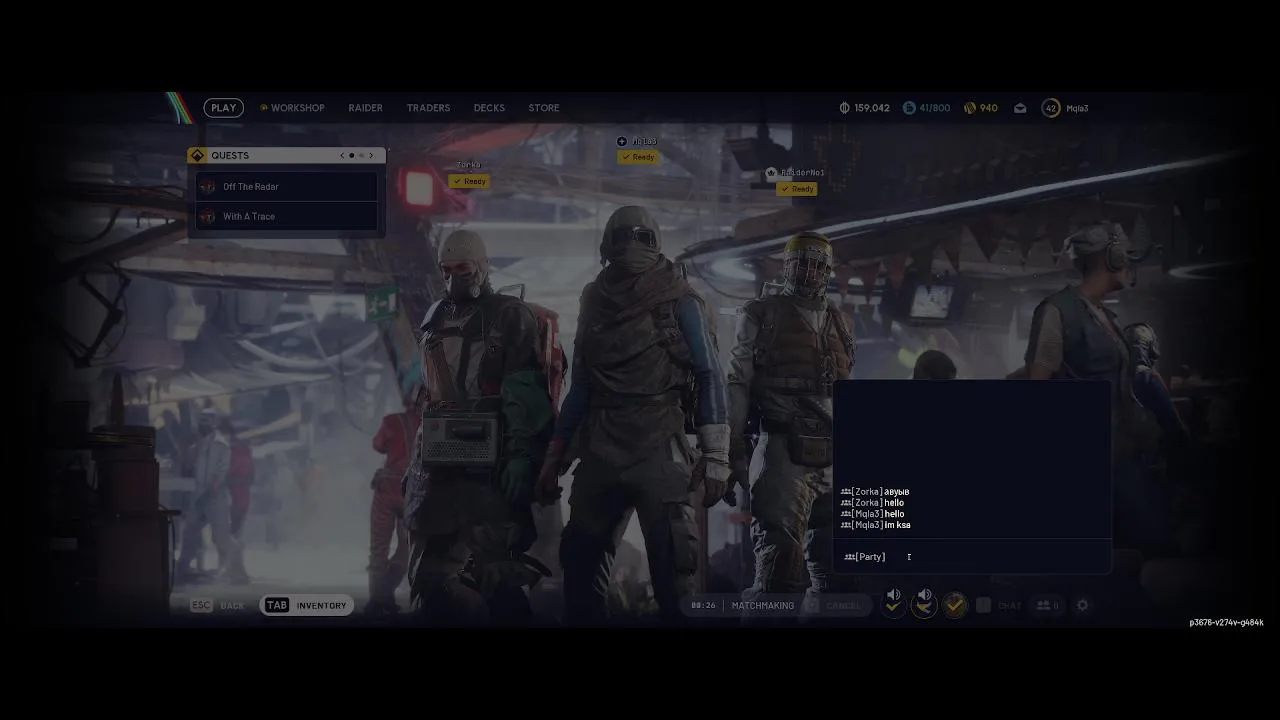Click the ESC Back button

(218, 605)
